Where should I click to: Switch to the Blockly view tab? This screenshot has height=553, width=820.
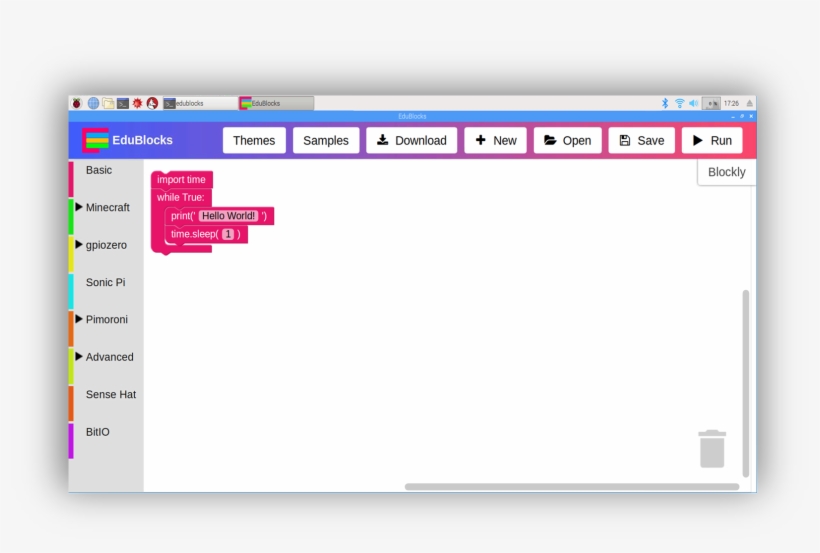click(726, 172)
